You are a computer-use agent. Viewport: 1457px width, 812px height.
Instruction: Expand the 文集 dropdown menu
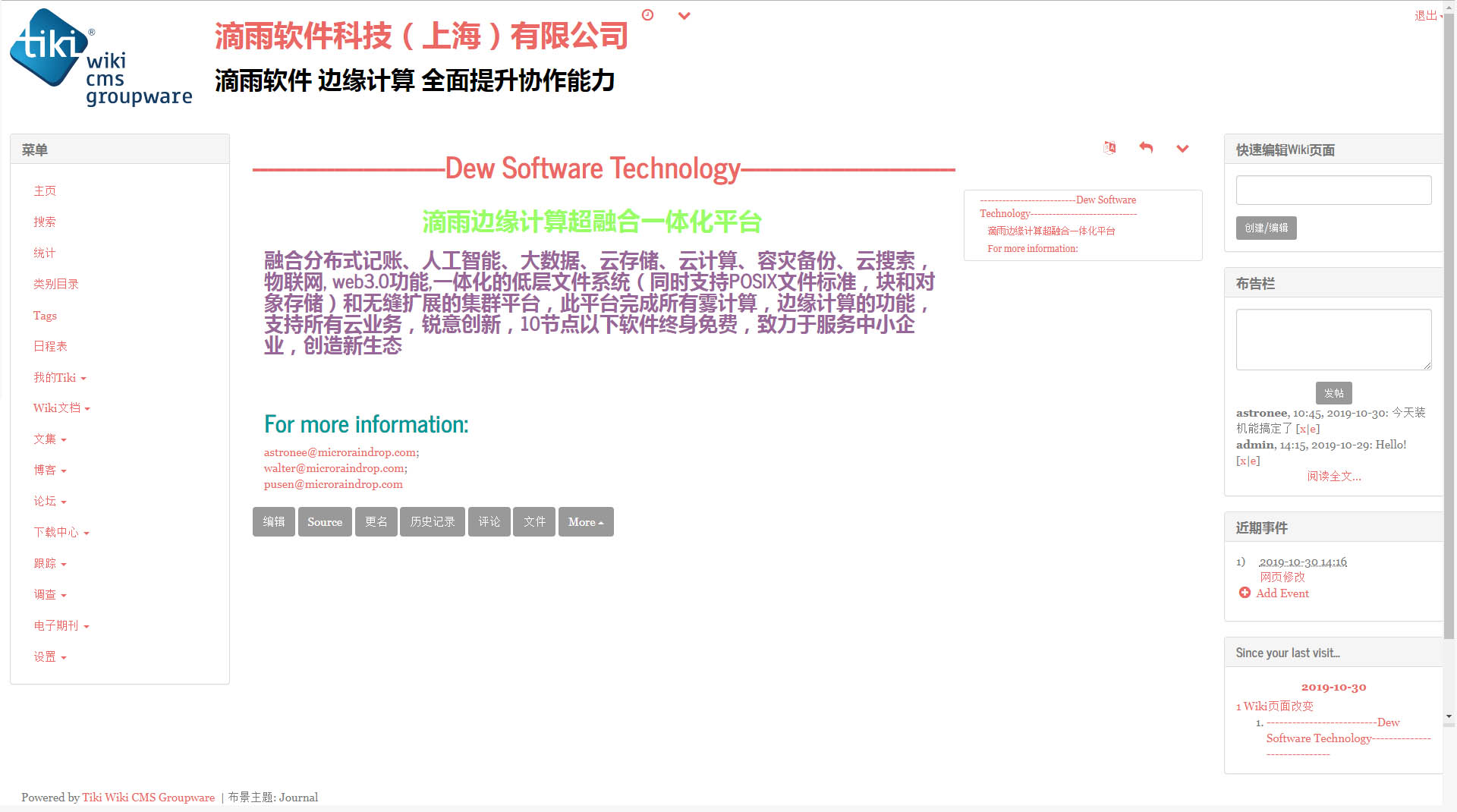pyautogui.click(x=50, y=439)
